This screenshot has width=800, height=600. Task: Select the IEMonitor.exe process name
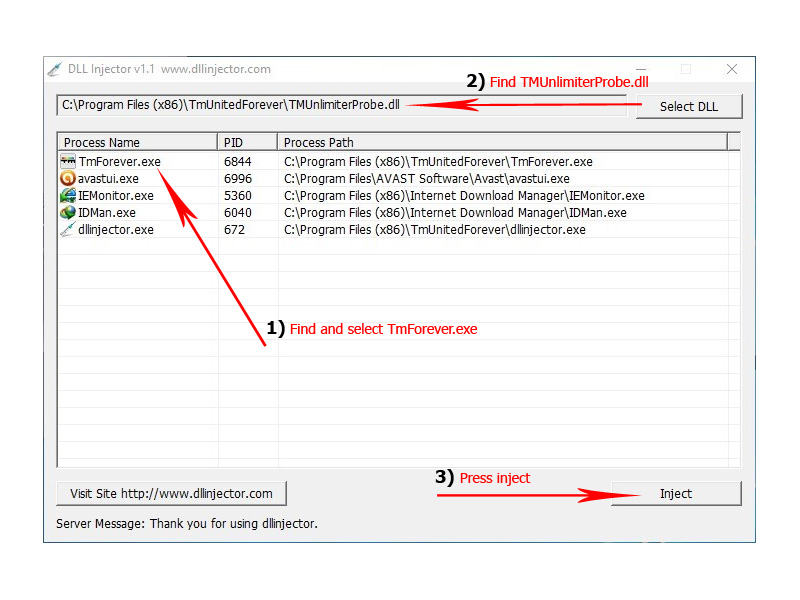click(116, 195)
